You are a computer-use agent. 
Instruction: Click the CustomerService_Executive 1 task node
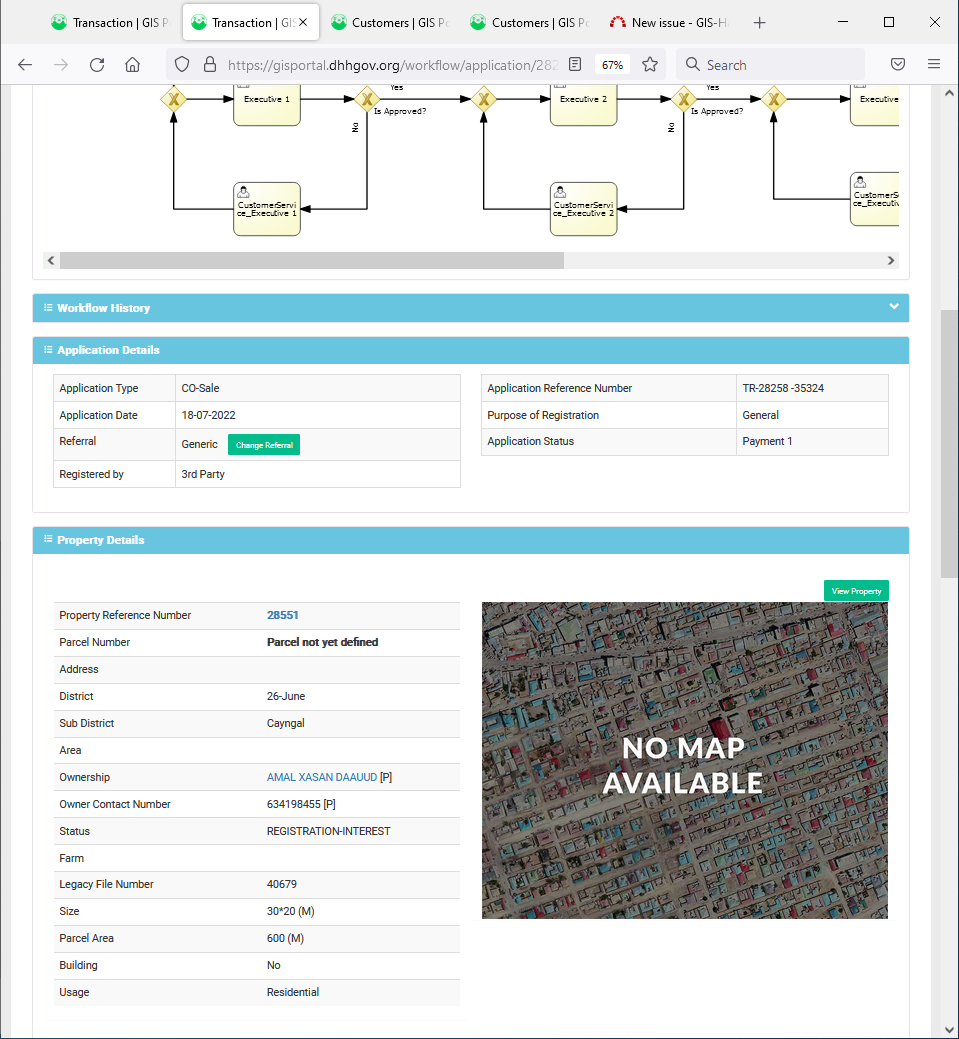point(266,209)
